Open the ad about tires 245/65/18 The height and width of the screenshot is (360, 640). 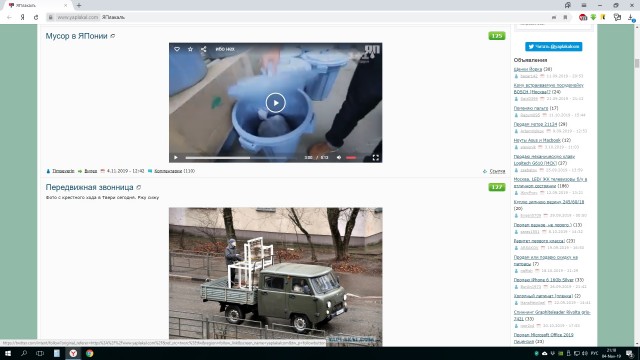(549, 202)
